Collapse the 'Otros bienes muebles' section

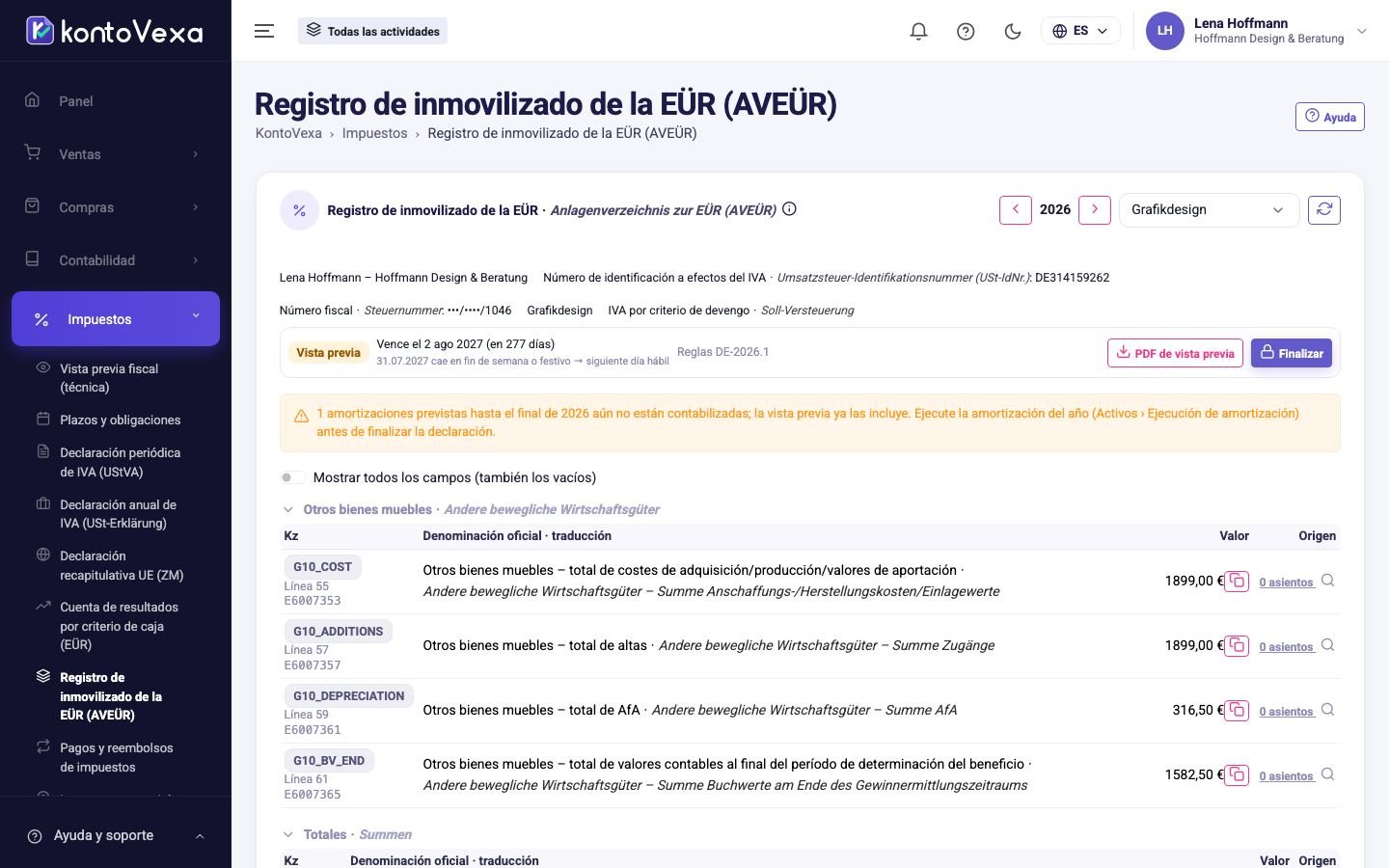click(287, 509)
